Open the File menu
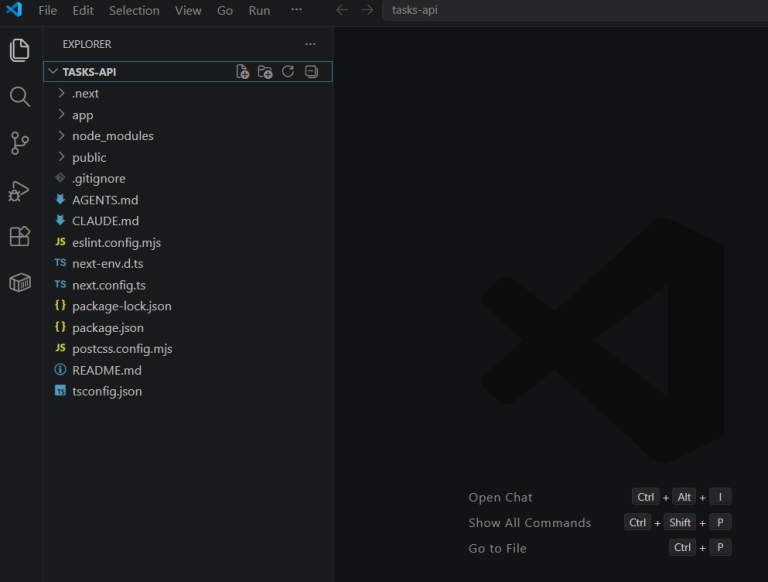 point(48,10)
